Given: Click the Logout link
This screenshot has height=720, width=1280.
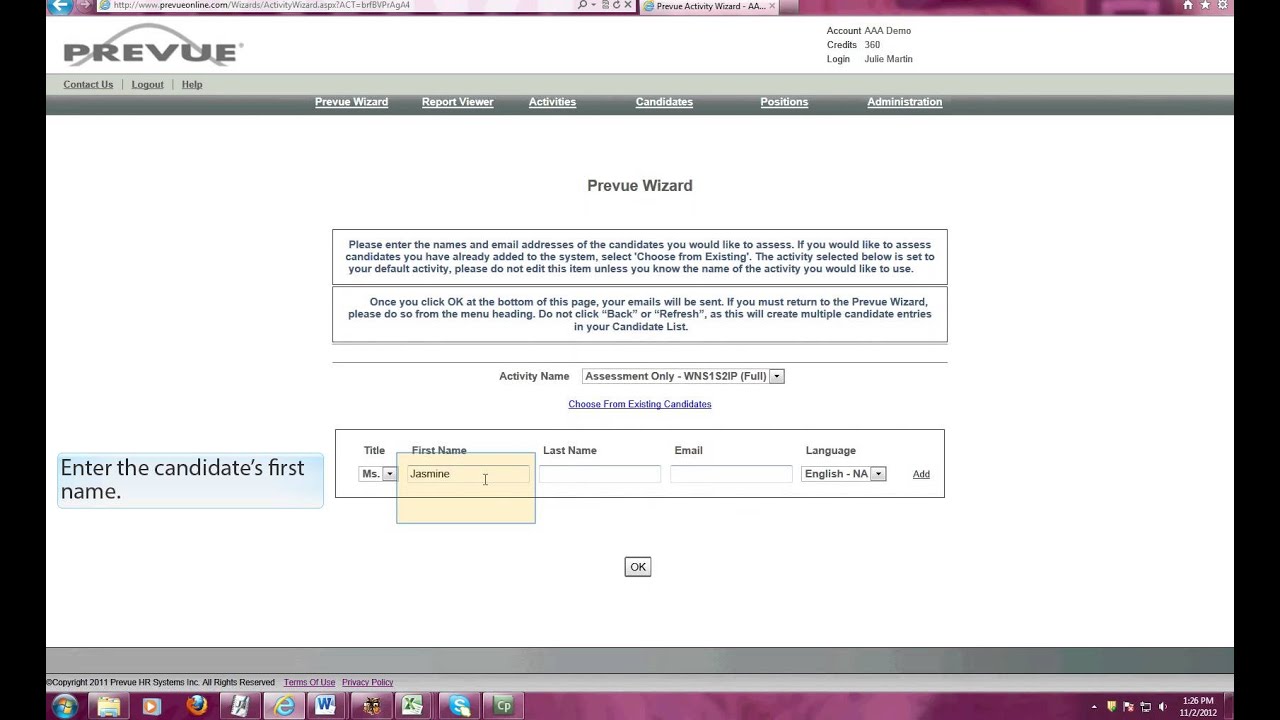Looking at the screenshot, I should coord(147,85).
